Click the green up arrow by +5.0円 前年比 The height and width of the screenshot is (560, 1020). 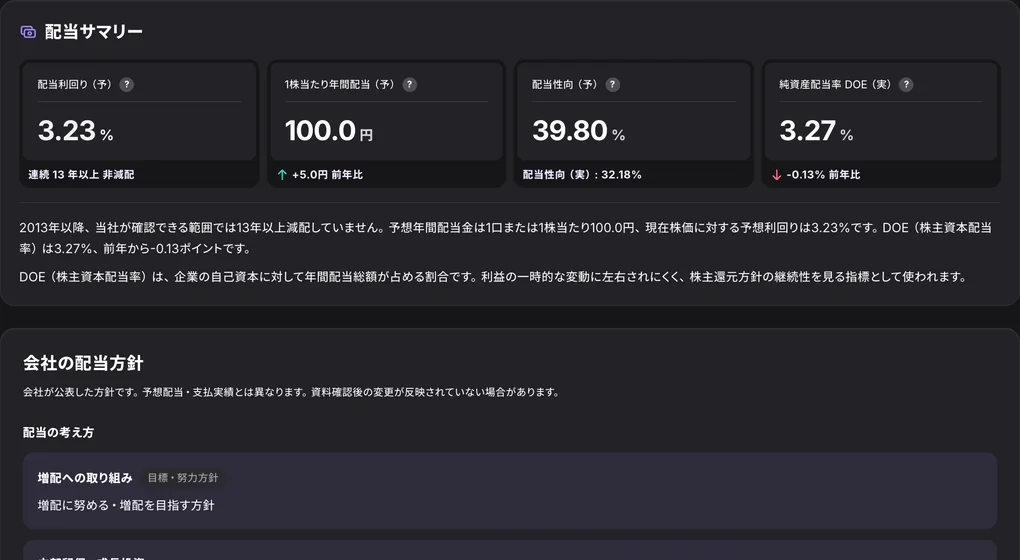pos(282,175)
